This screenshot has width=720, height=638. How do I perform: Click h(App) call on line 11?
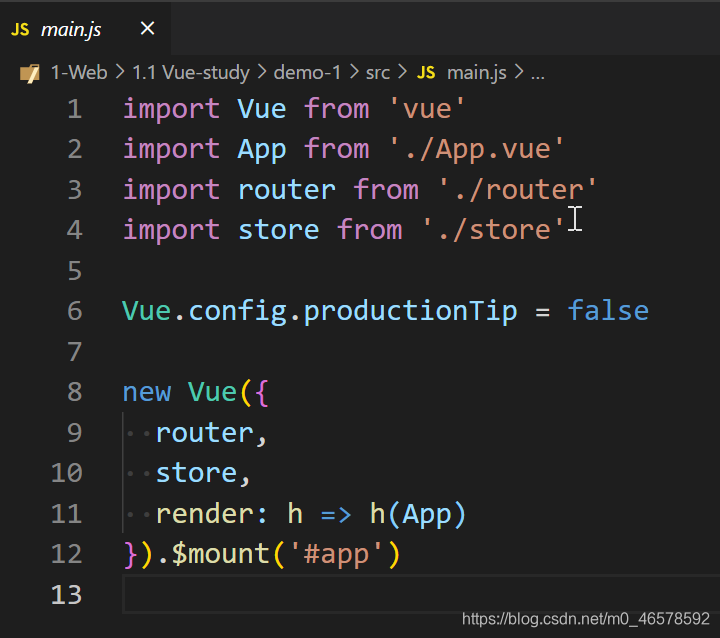point(418,514)
